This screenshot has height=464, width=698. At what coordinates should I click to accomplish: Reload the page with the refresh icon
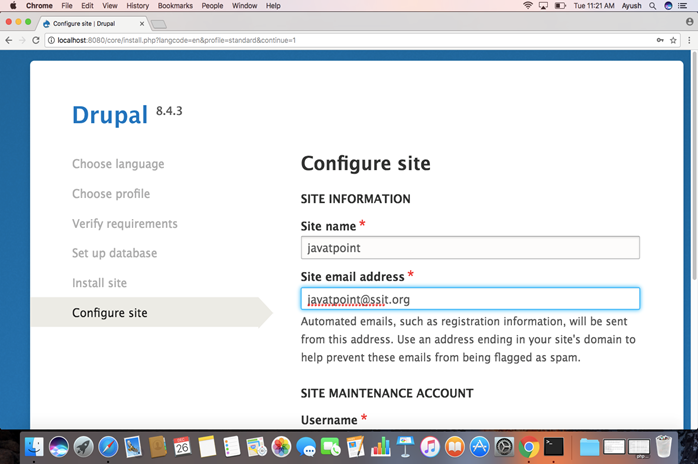(x=36, y=40)
